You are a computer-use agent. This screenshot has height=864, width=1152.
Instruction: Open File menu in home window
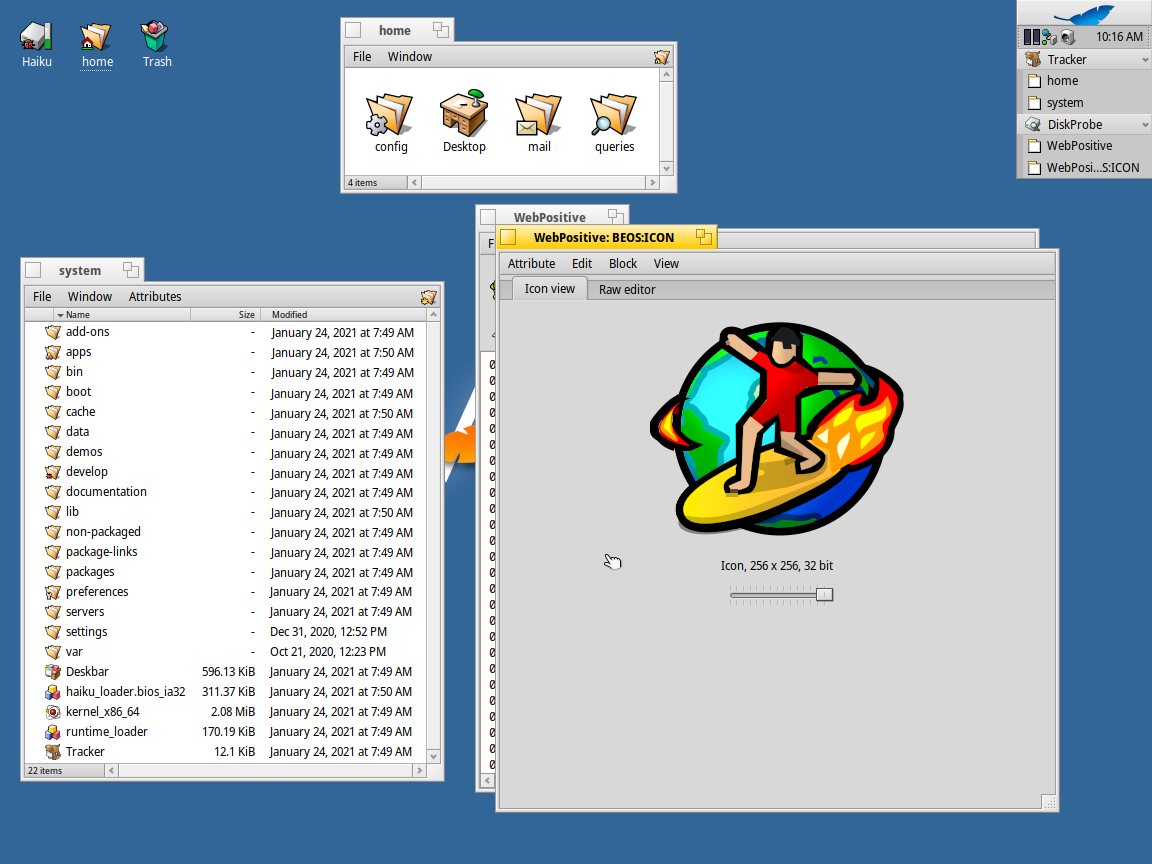click(x=362, y=57)
